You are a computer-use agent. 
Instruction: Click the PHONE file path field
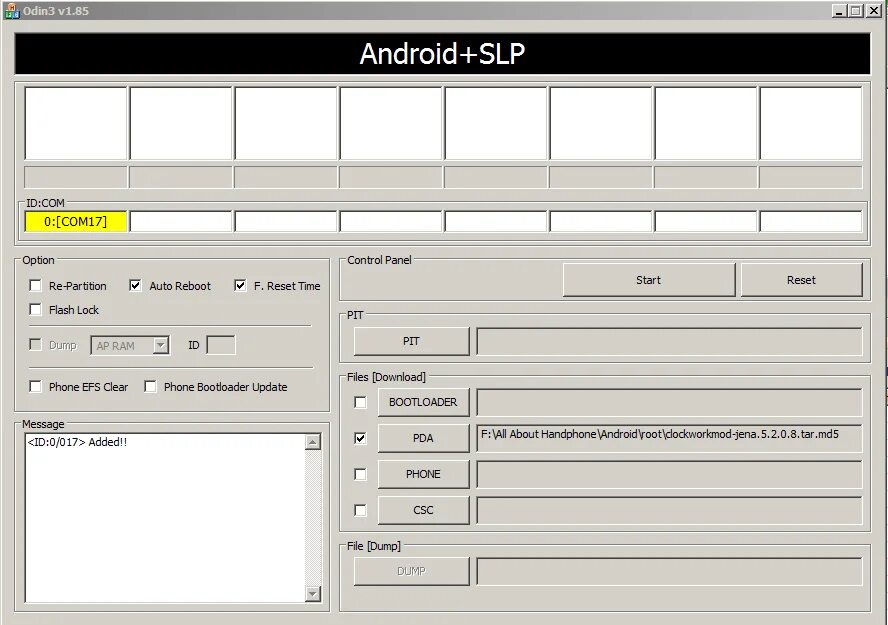pyautogui.click(x=669, y=474)
